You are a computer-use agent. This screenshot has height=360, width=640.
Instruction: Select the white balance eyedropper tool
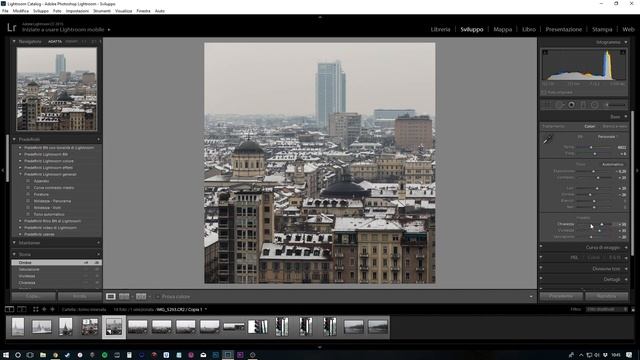[548, 140]
